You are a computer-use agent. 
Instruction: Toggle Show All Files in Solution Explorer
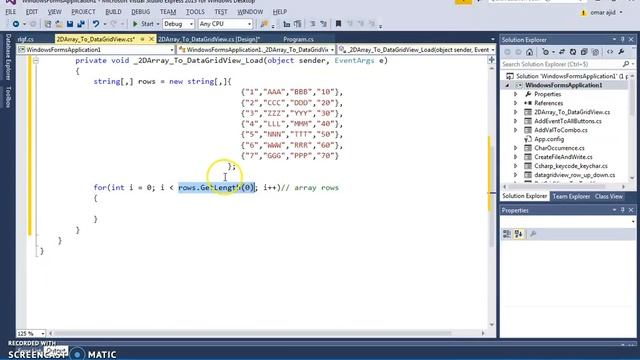coord(595,52)
